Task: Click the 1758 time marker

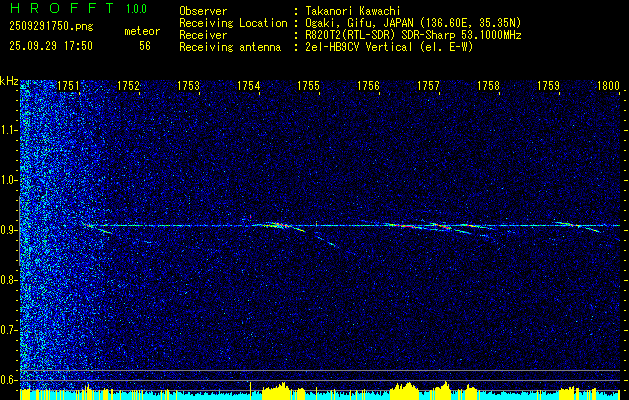Action: pyautogui.click(x=489, y=86)
